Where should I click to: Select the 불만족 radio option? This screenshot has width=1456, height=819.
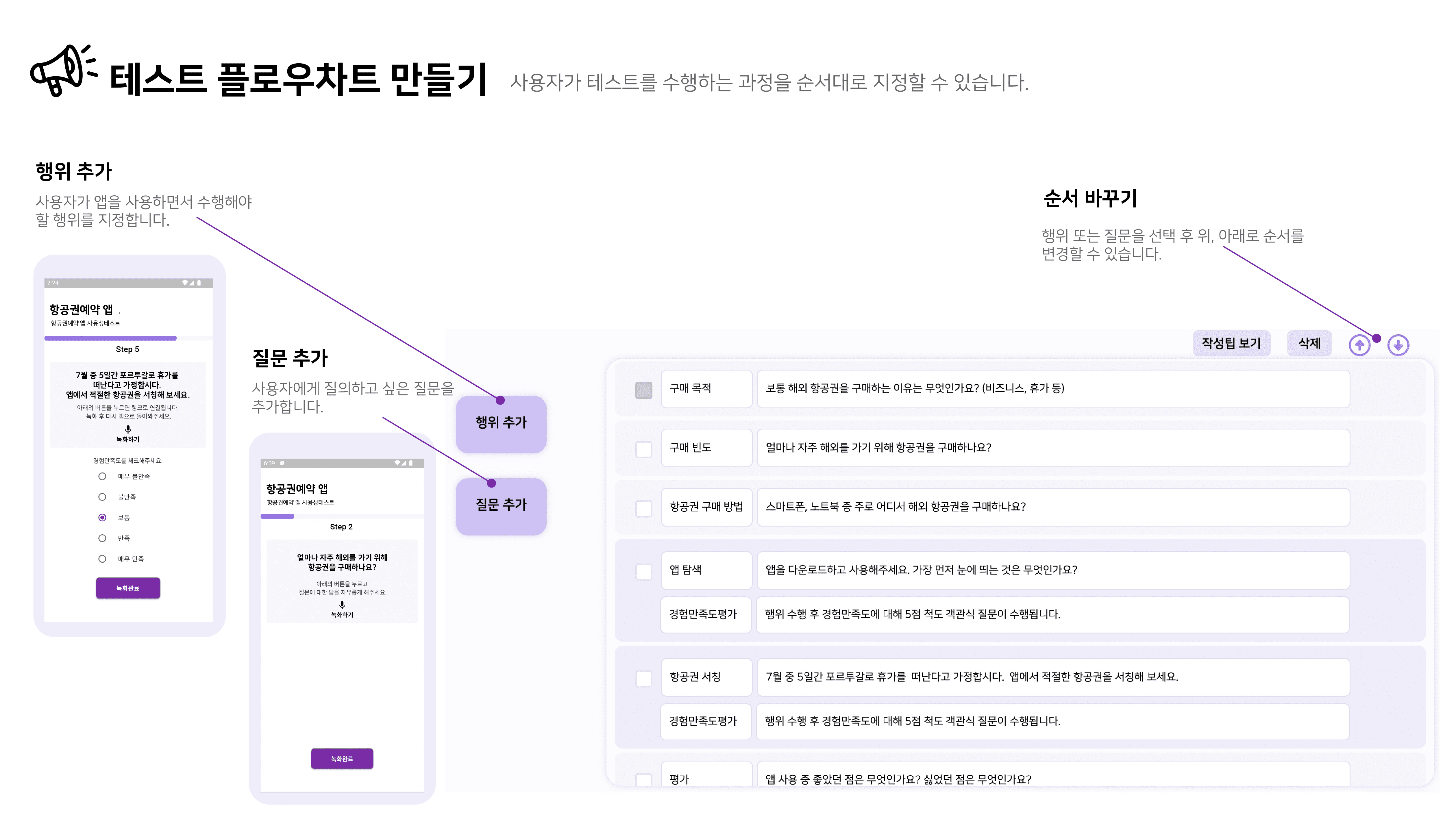(102, 497)
